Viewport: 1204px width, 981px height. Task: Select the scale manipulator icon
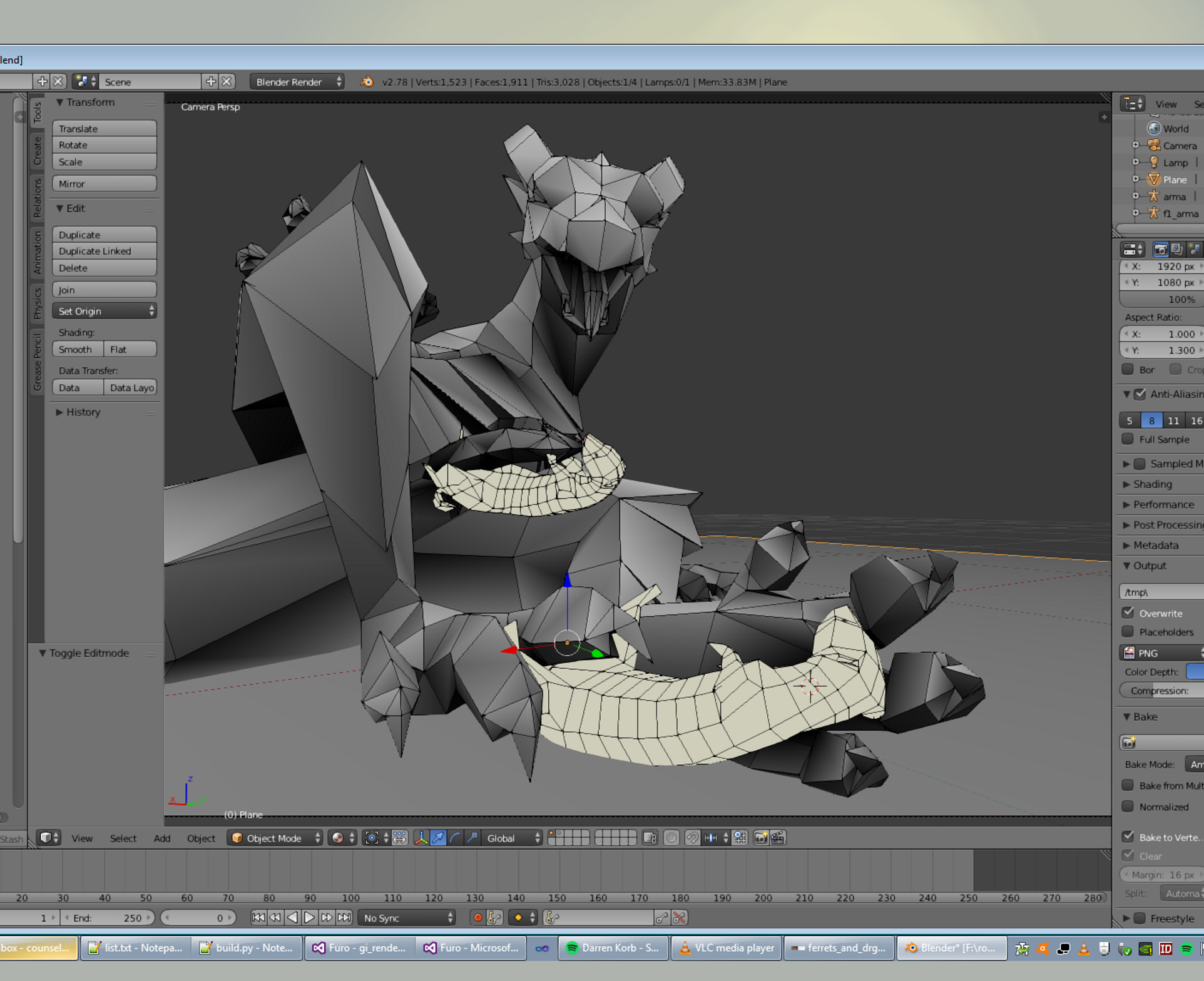click(472, 838)
